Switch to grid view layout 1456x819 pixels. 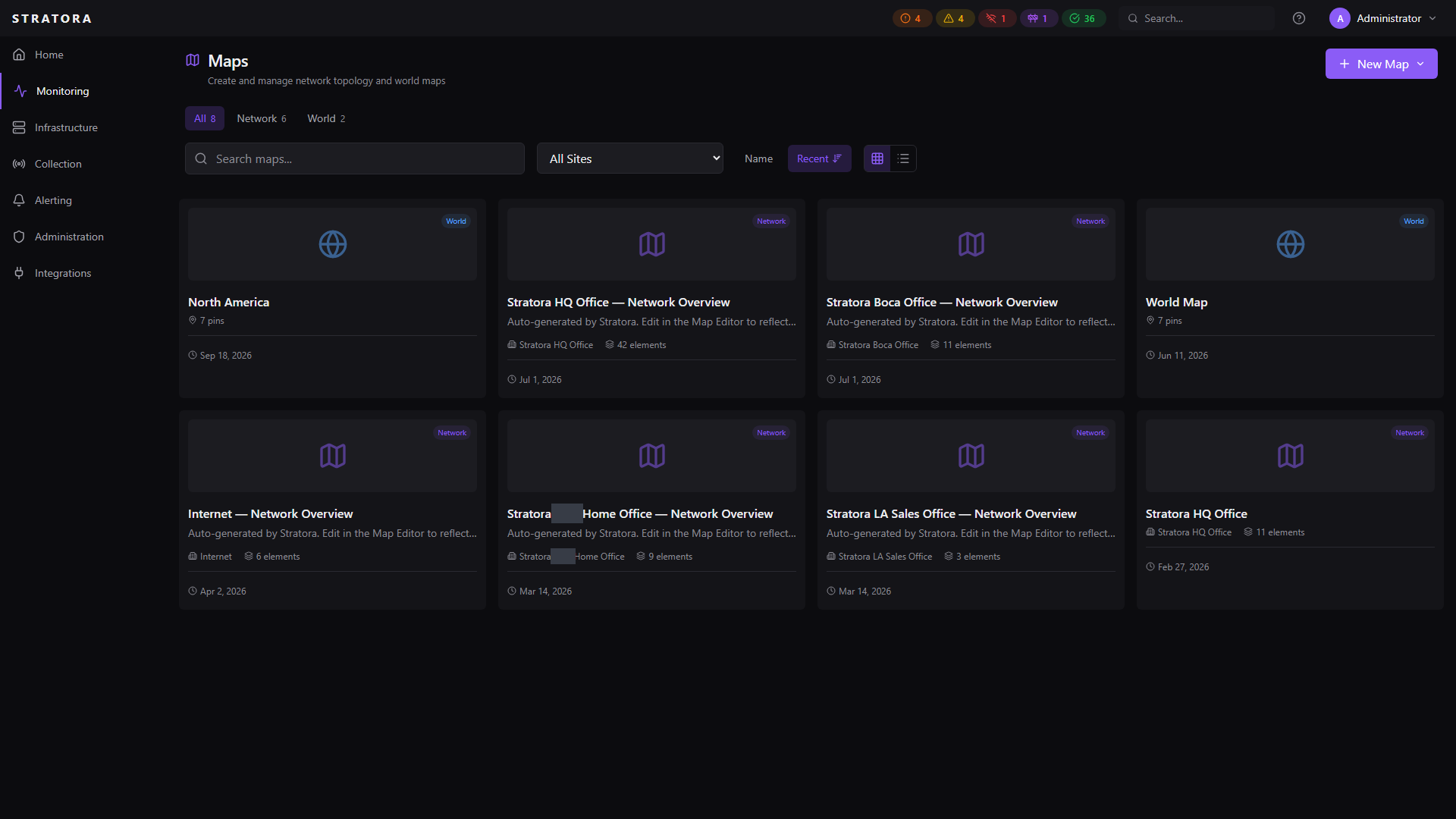877,158
